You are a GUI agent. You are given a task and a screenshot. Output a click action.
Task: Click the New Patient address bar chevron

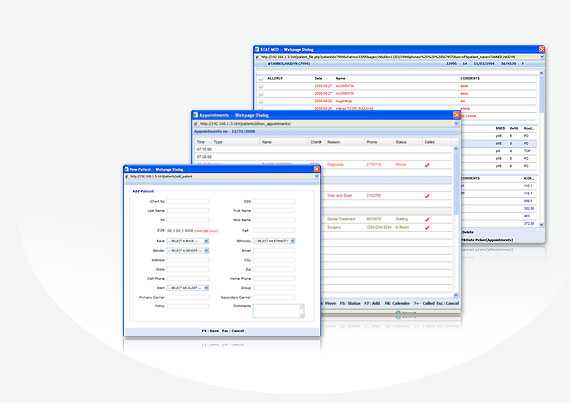[x=317, y=176]
